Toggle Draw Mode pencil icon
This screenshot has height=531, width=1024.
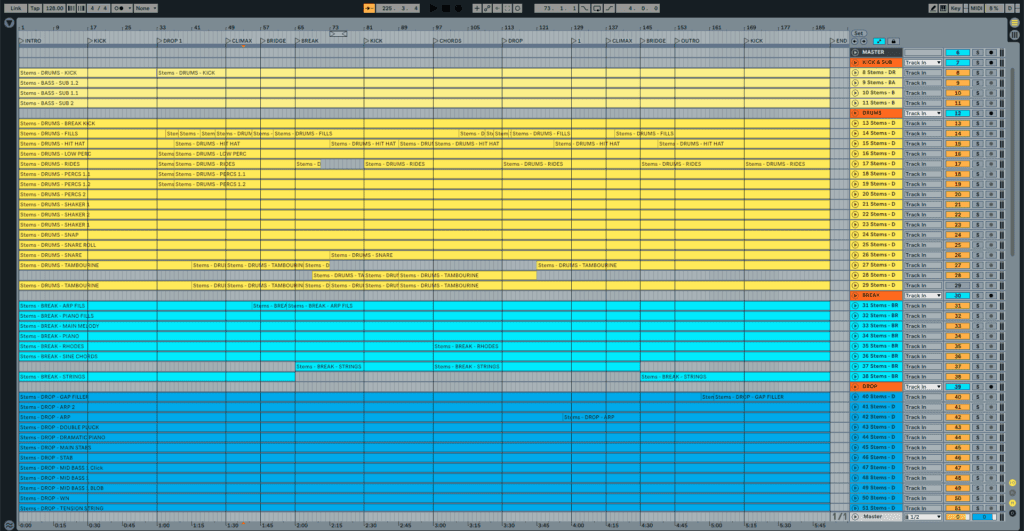tap(933, 8)
